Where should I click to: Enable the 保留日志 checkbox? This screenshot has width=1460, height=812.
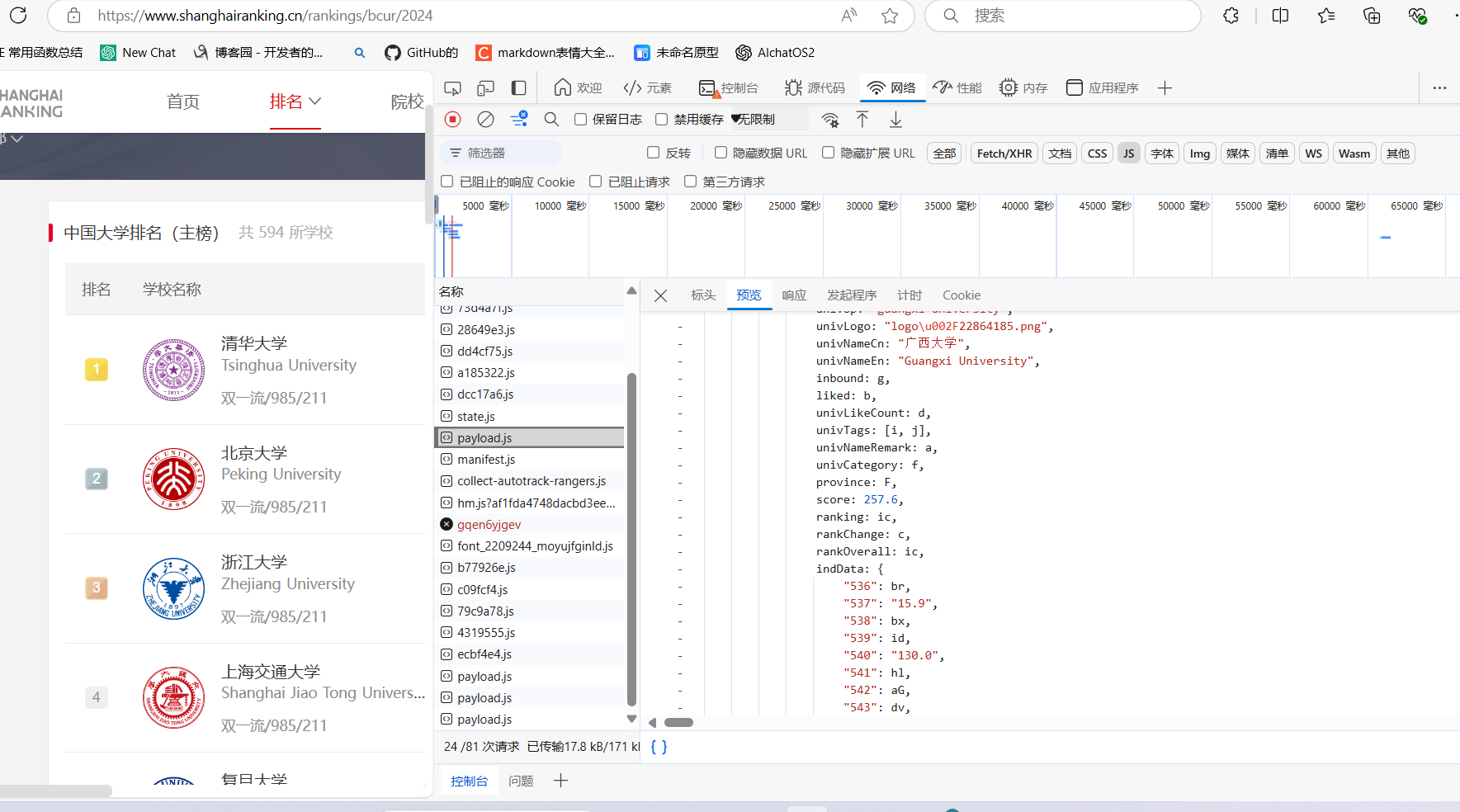tap(581, 120)
